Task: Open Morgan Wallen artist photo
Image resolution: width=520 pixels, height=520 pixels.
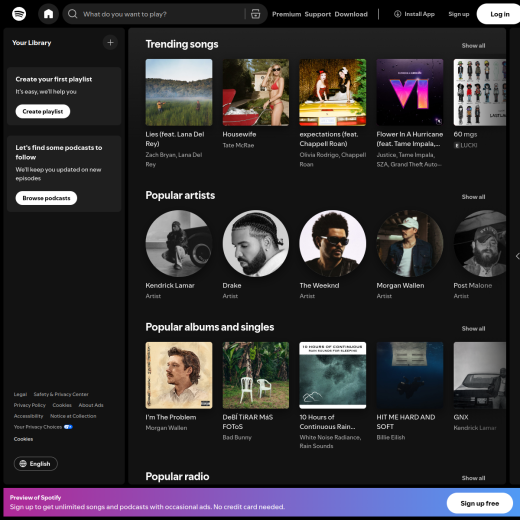Action: pyautogui.click(x=410, y=243)
